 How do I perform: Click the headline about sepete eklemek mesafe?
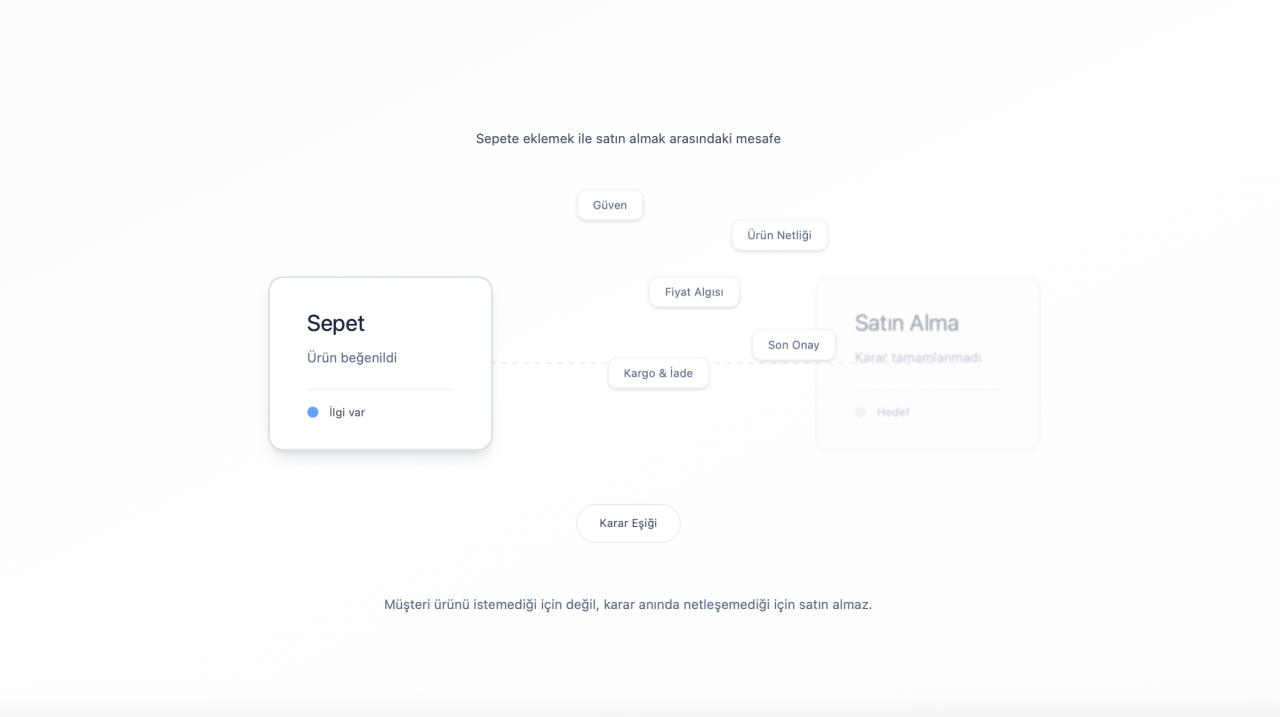(628, 139)
